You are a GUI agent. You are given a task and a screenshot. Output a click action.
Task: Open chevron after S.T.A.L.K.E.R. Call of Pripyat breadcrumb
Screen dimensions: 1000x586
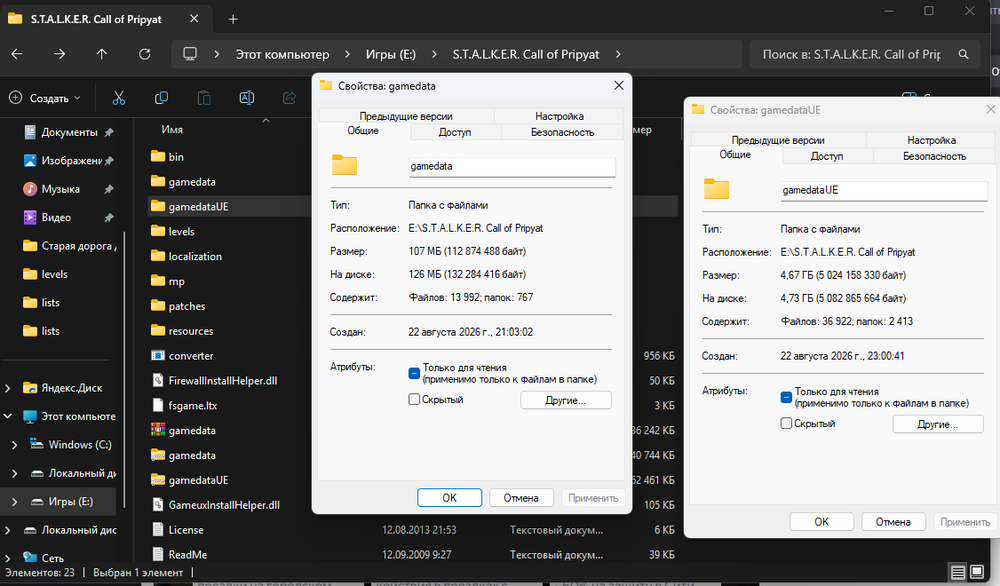click(618, 54)
